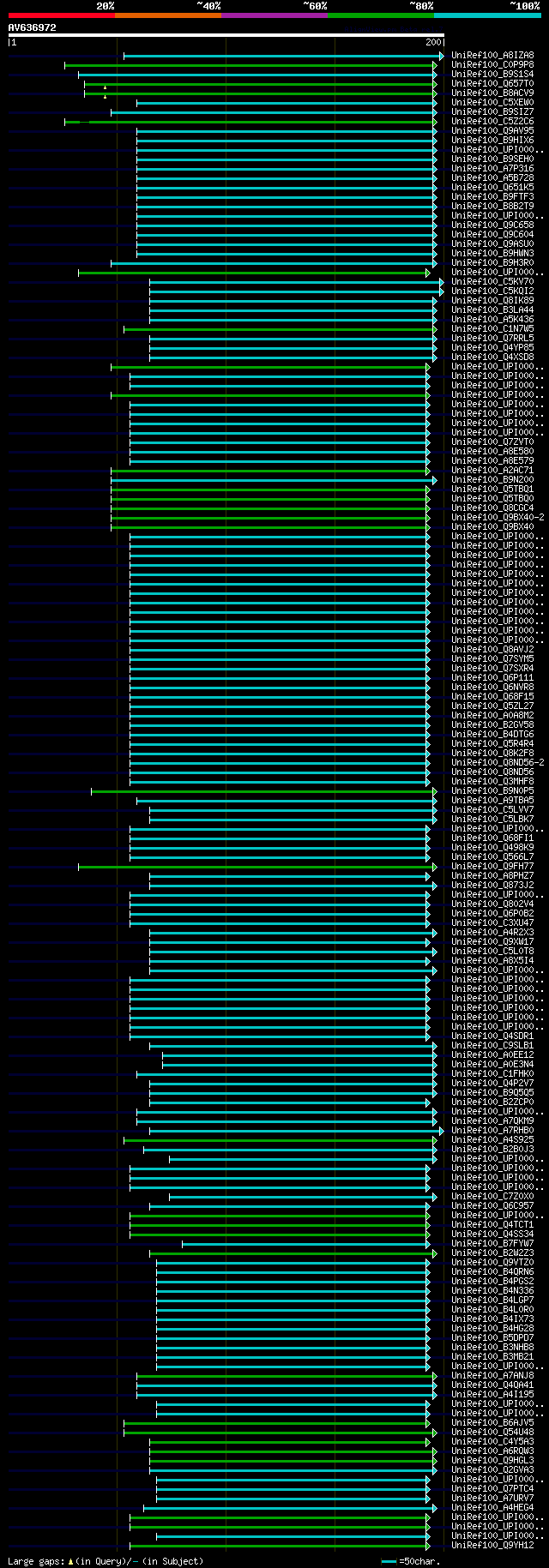Image resolution: width=549 pixels, height=1568 pixels.
Task: Open hit UniRef100_Q657T0
Action: (x=492, y=84)
